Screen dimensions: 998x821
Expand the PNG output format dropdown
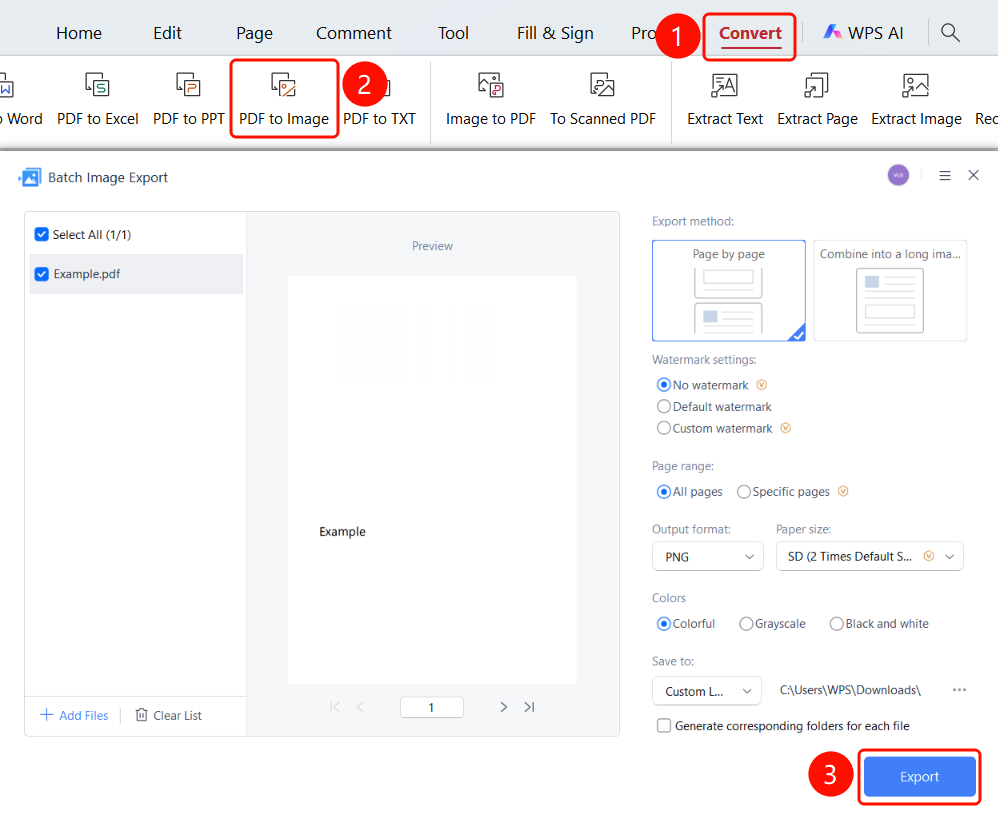coord(708,557)
